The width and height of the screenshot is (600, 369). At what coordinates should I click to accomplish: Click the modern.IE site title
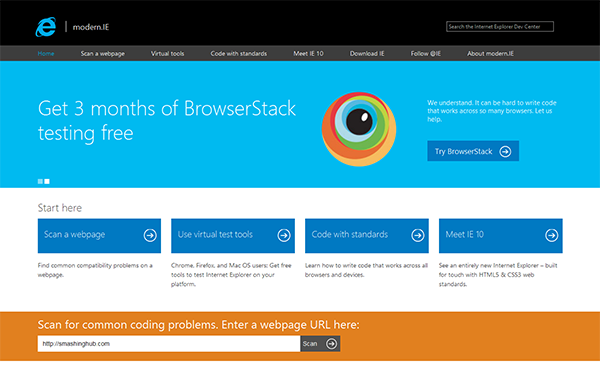[x=91, y=27]
